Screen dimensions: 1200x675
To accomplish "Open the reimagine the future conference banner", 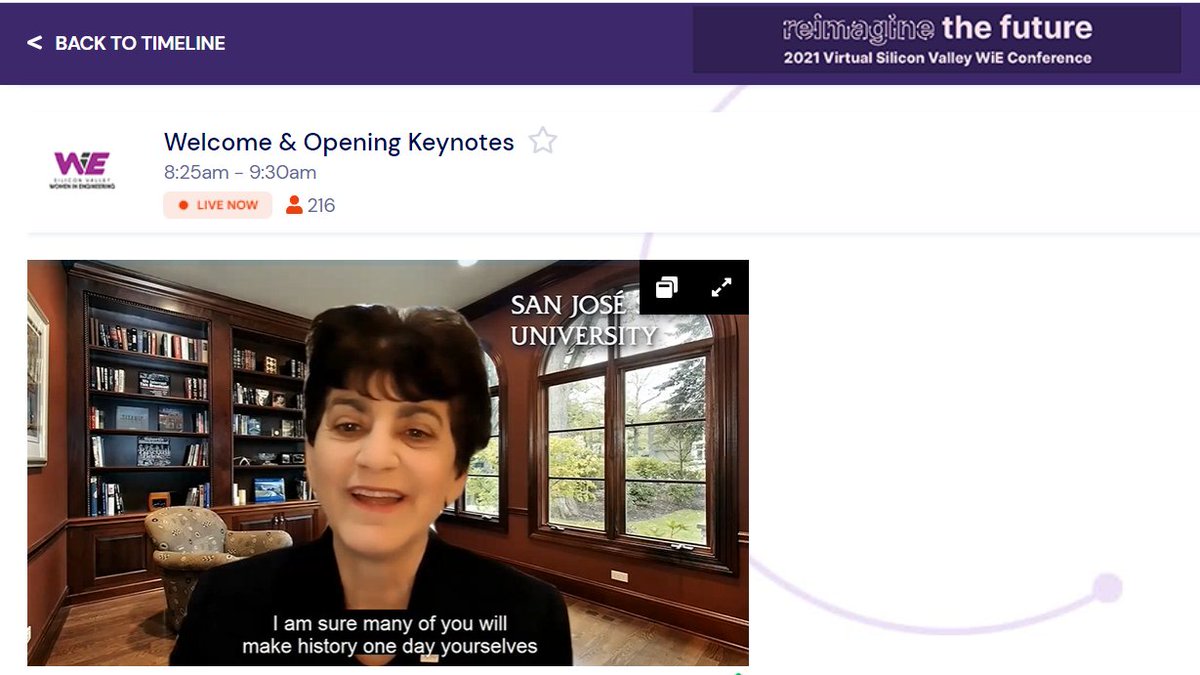I will click(x=937, y=41).
